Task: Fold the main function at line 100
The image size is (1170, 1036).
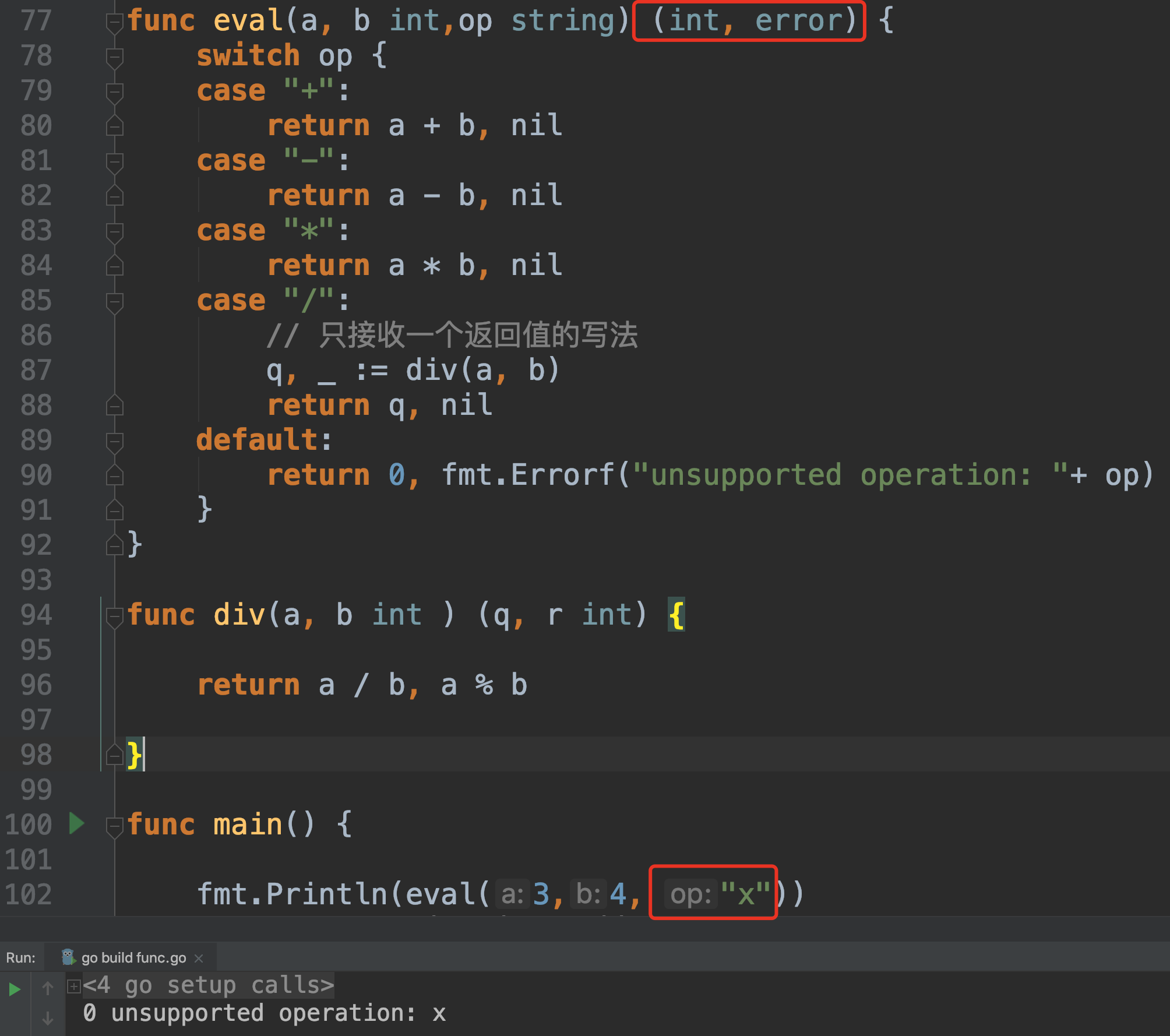Action: tap(114, 826)
